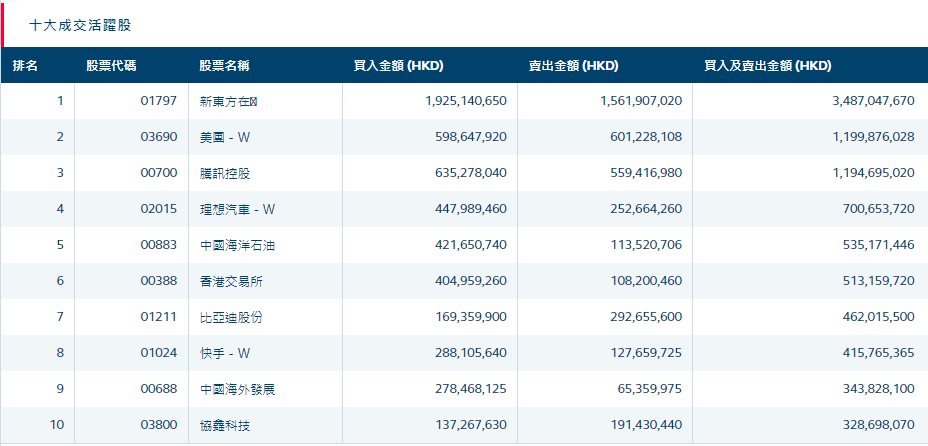This screenshot has height=446, width=928.
Task: Click sell amount 113,520,706
Action: 646,245
